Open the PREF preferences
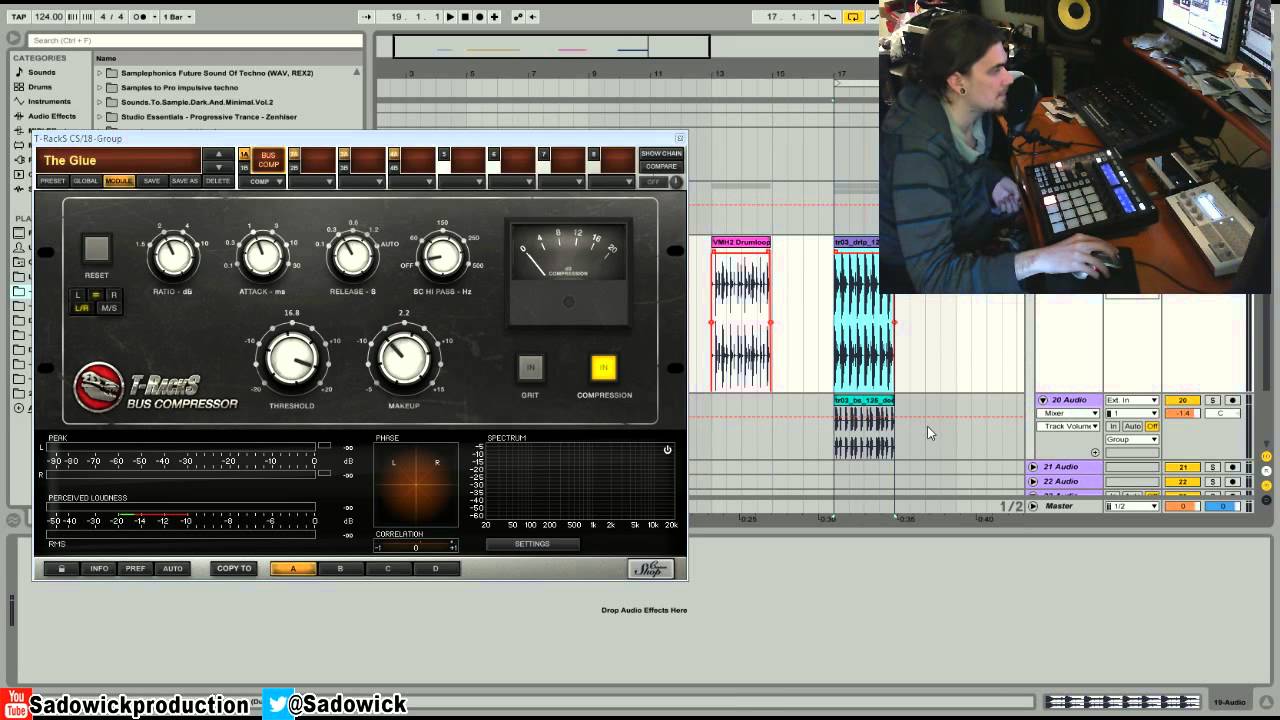 click(x=135, y=569)
